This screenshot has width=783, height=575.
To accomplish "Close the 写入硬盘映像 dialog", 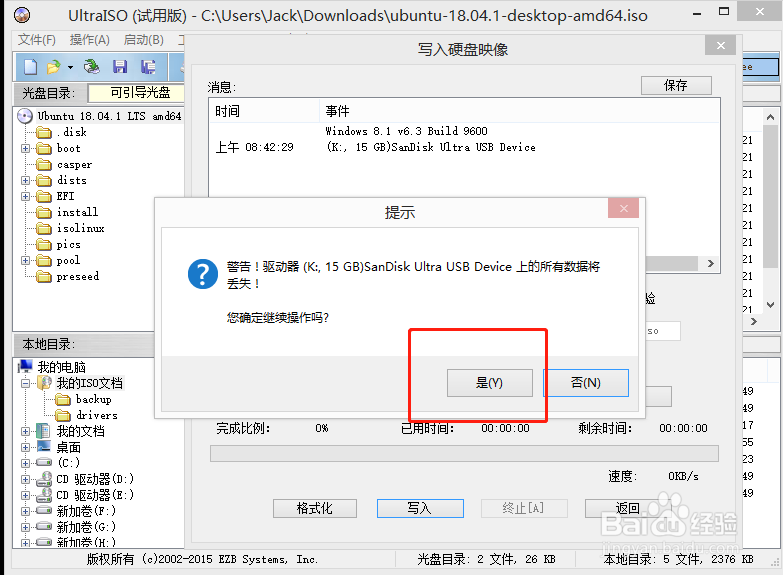I will coord(721,45).
